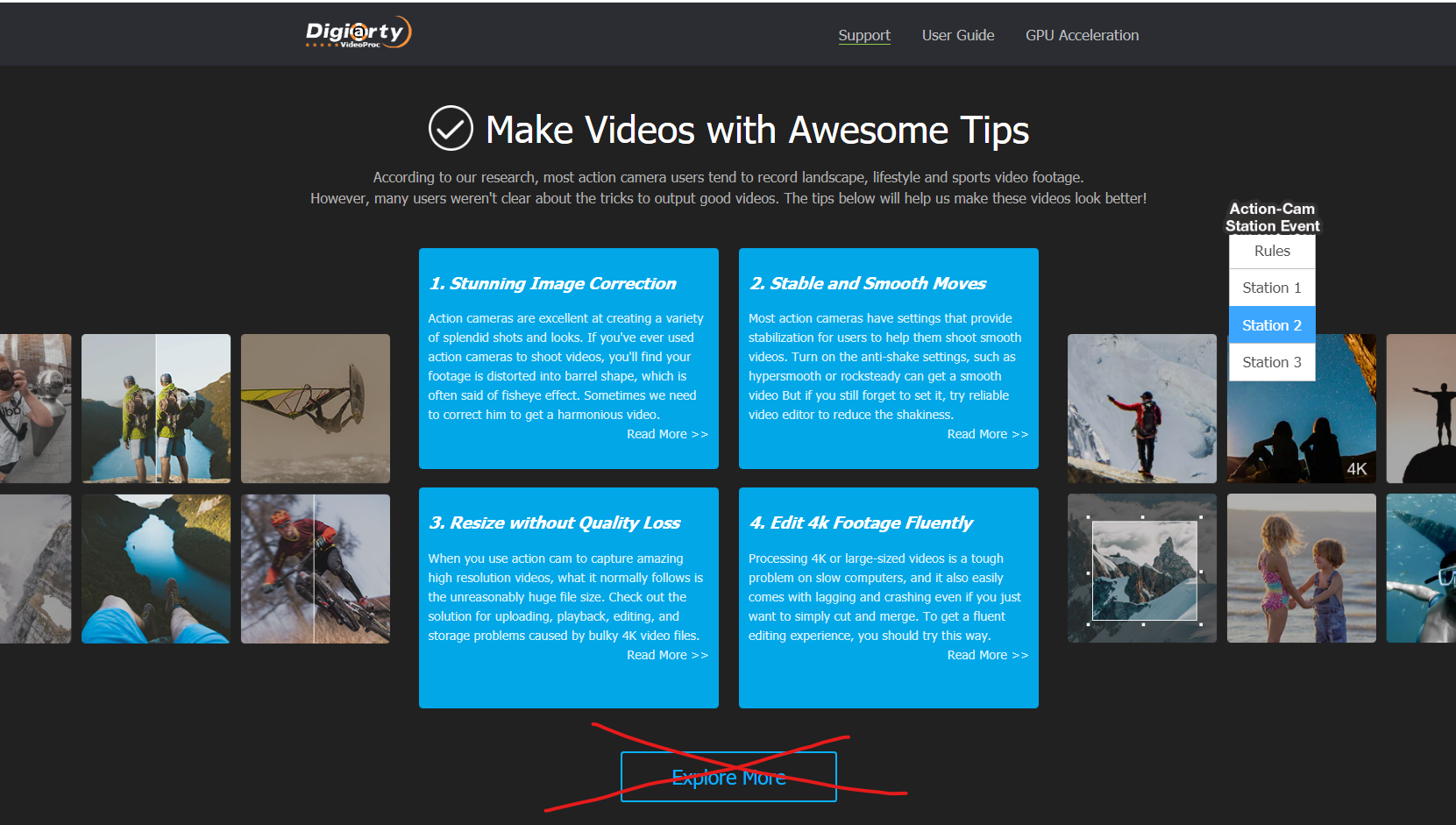Open the User Guide page
Viewport: 1456px width, 825px height.
click(x=958, y=35)
